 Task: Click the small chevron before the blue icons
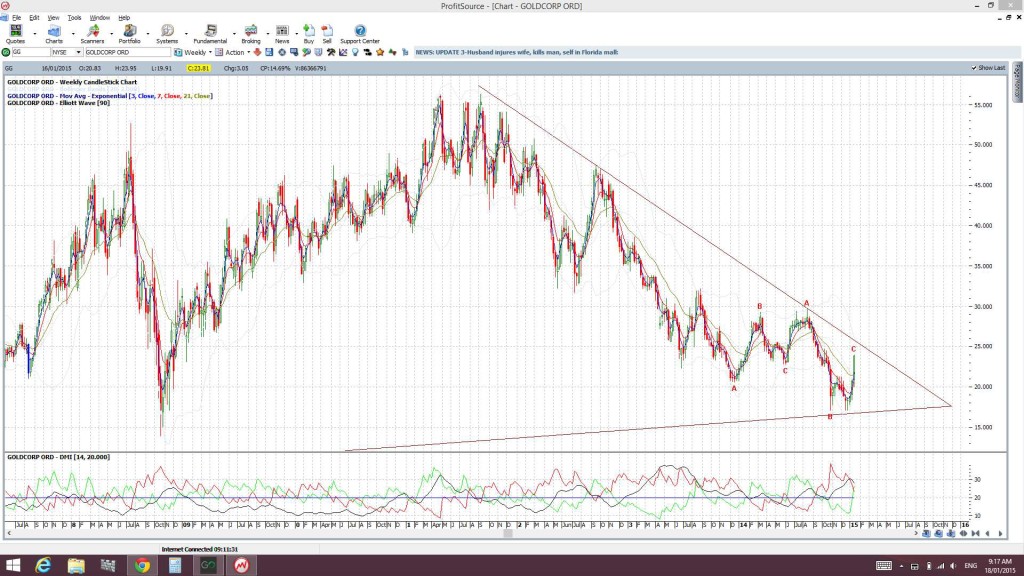pos(916,534)
